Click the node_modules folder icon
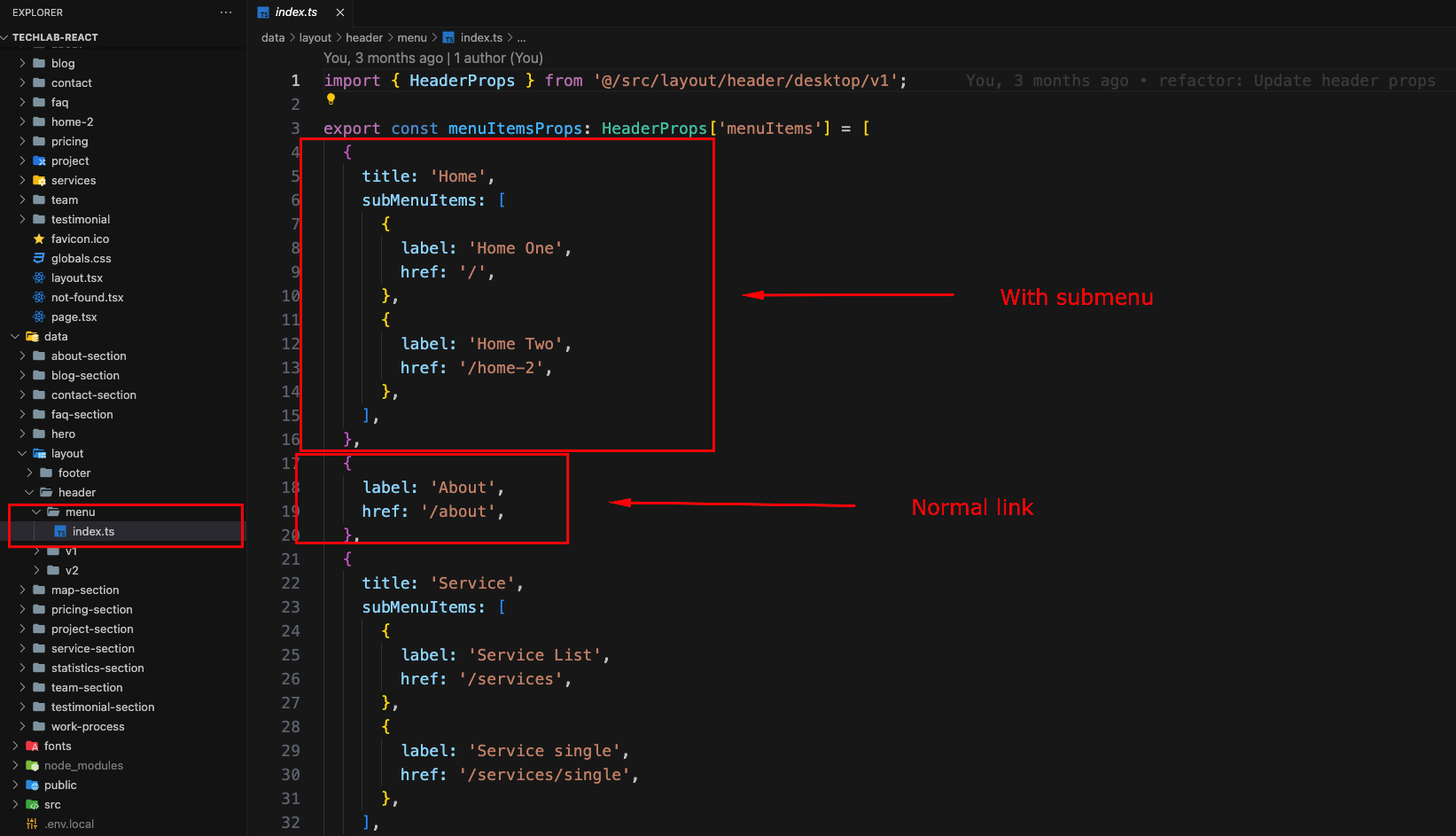This screenshot has height=836, width=1456. [33, 766]
